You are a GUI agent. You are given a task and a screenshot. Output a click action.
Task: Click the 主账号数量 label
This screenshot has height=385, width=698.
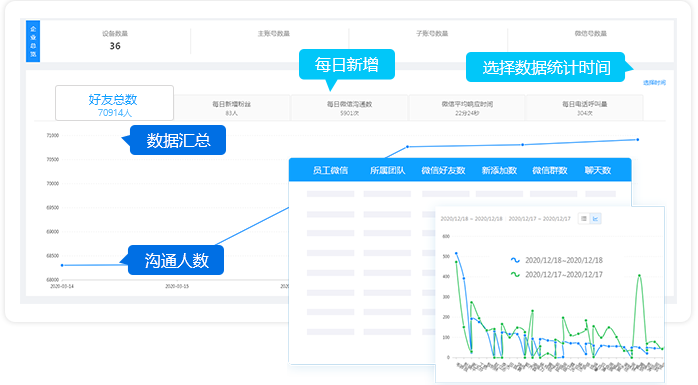(273, 33)
